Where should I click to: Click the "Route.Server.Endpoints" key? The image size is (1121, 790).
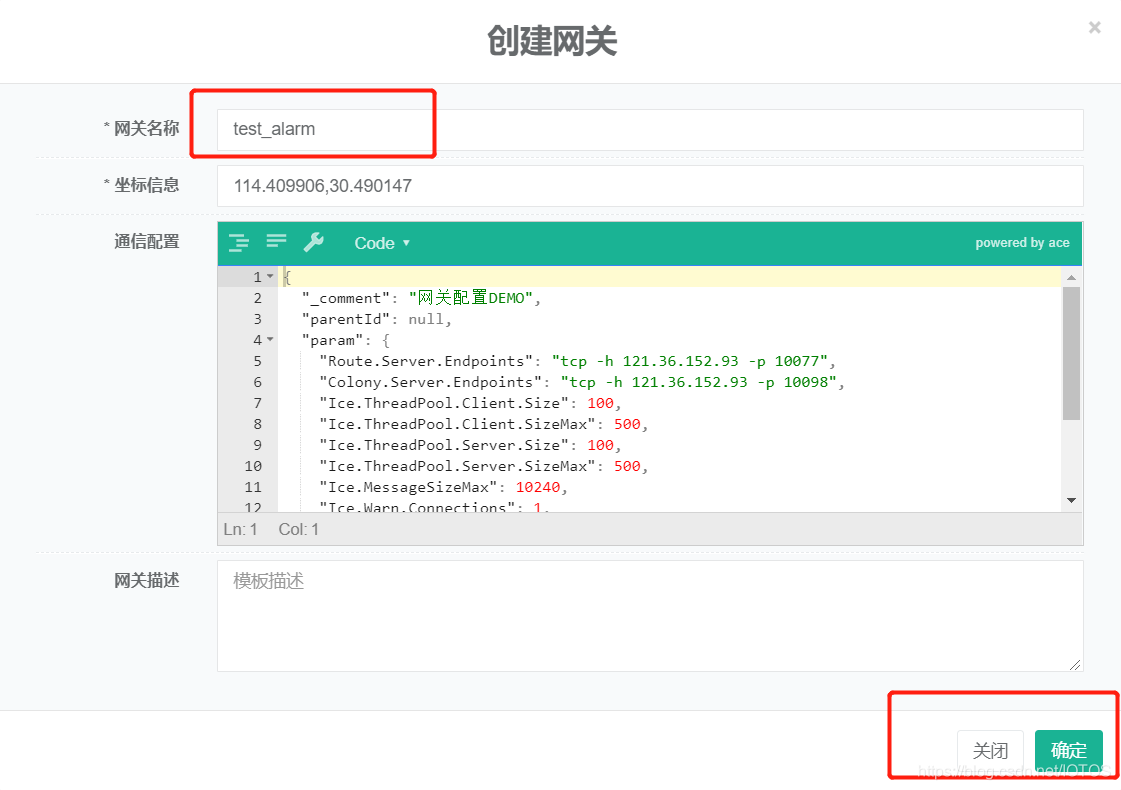[x=426, y=361]
